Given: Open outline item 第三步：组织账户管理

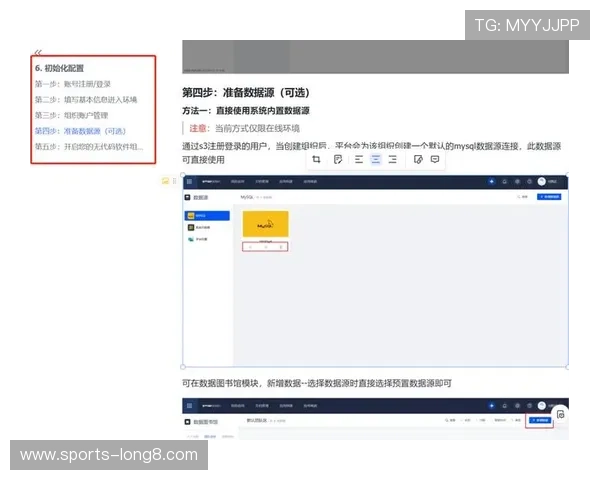Looking at the screenshot, I should [72, 115].
